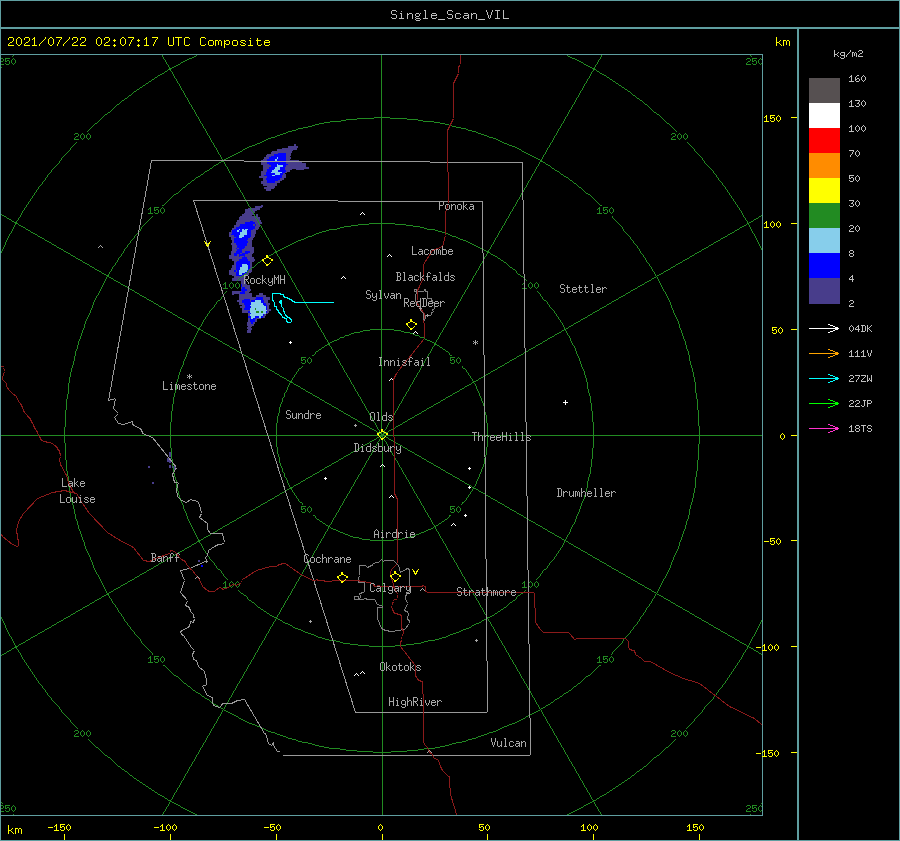Click the Lake Louise location label
900x841 pixels.
[77, 491]
